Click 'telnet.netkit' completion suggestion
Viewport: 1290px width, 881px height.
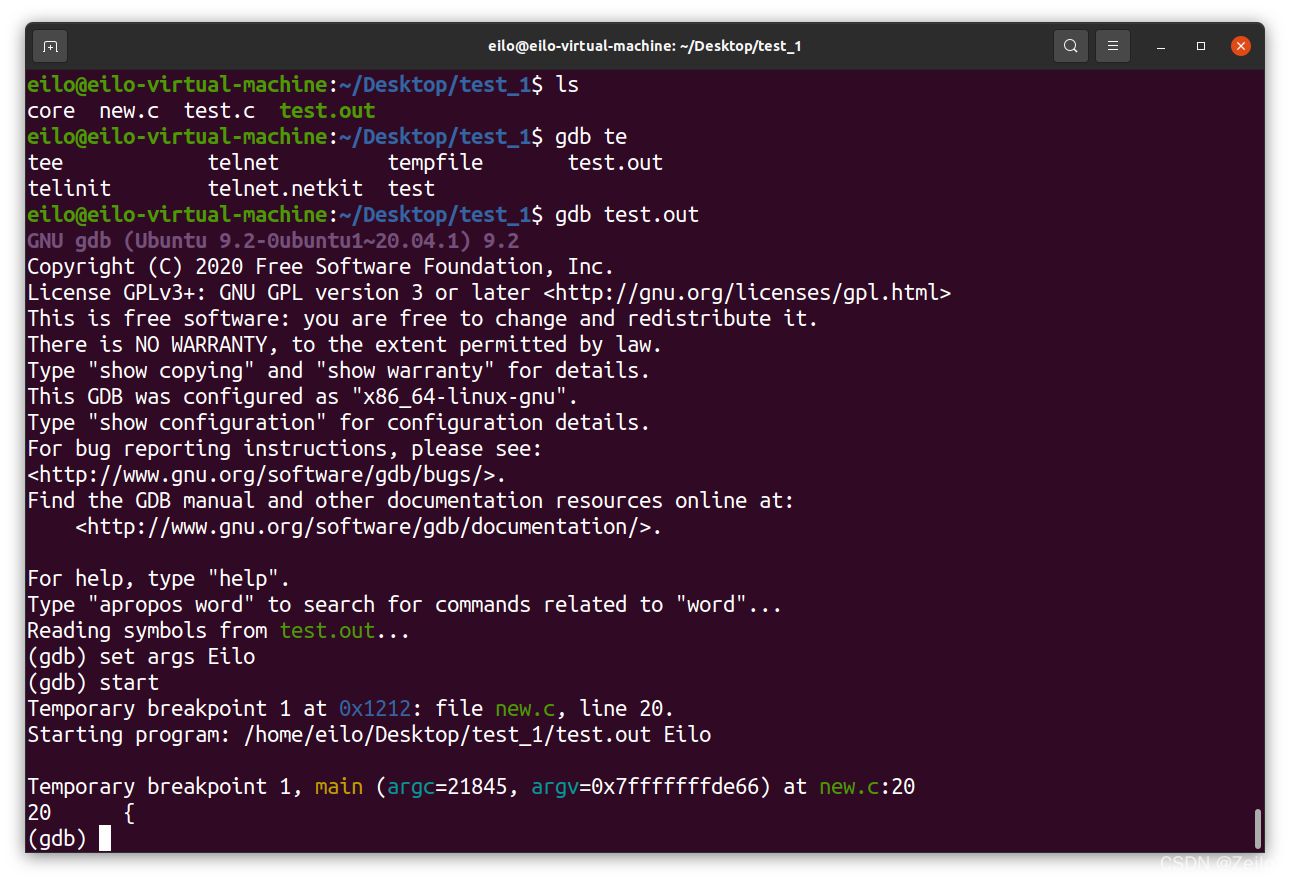click(285, 189)
